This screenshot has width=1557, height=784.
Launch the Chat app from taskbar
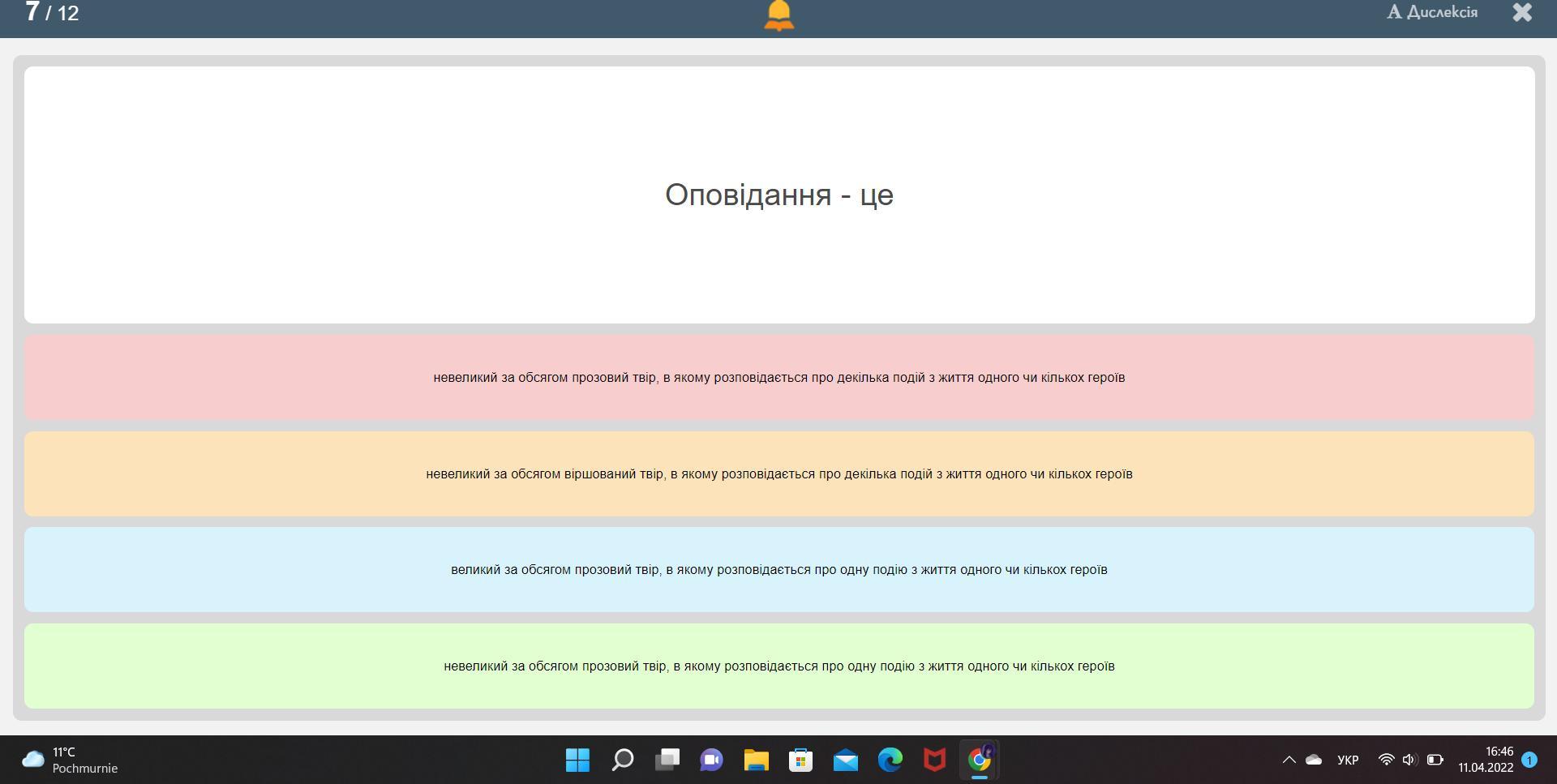tap(711, 760)
